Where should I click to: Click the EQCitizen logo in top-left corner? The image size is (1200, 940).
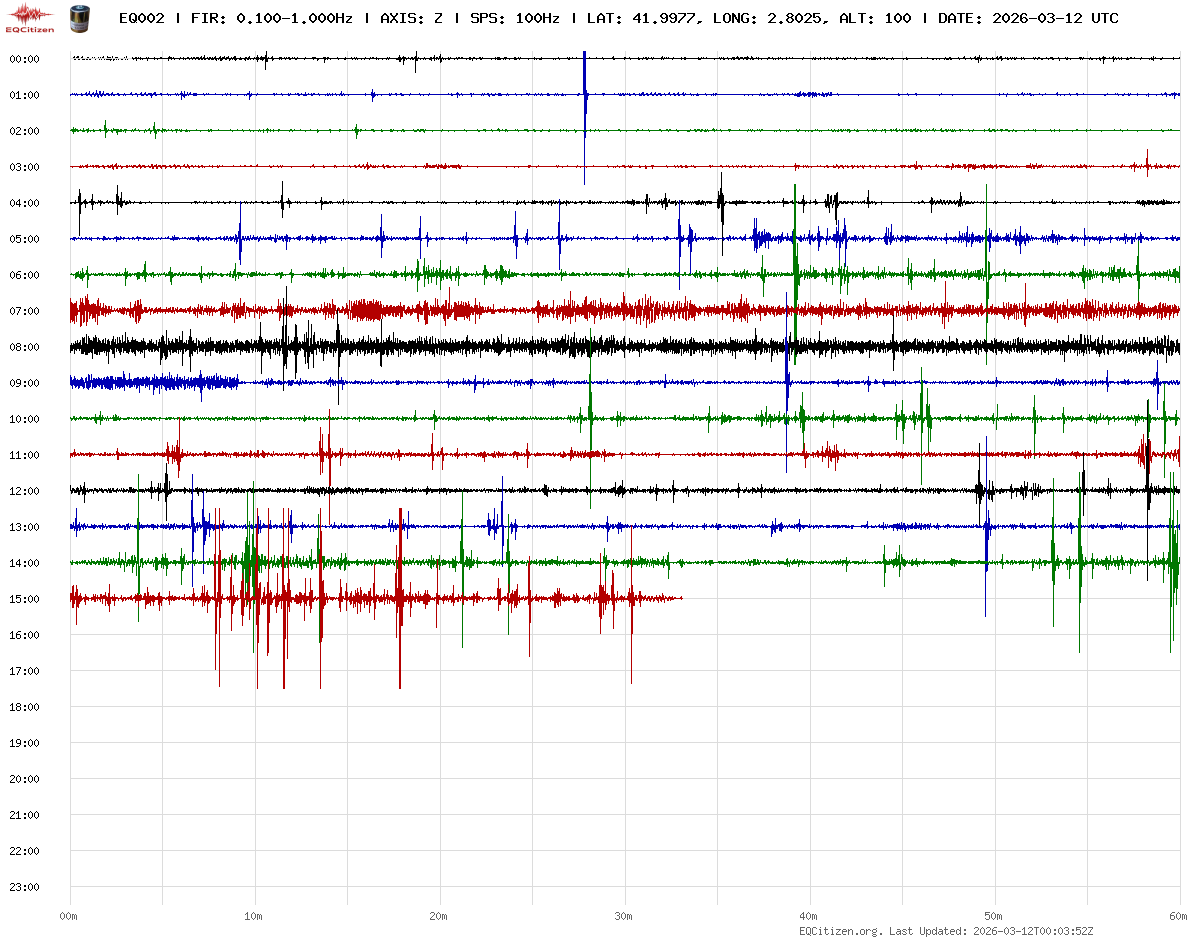[31, 17]
